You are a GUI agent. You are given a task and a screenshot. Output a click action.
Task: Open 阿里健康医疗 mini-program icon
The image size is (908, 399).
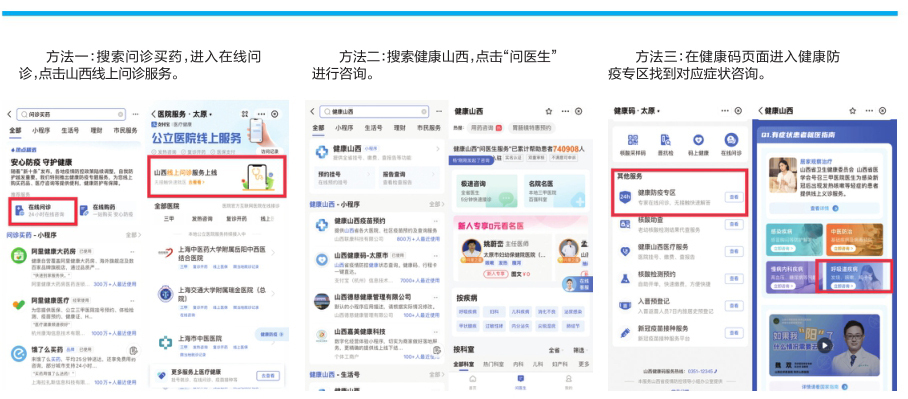click(19, 304)
